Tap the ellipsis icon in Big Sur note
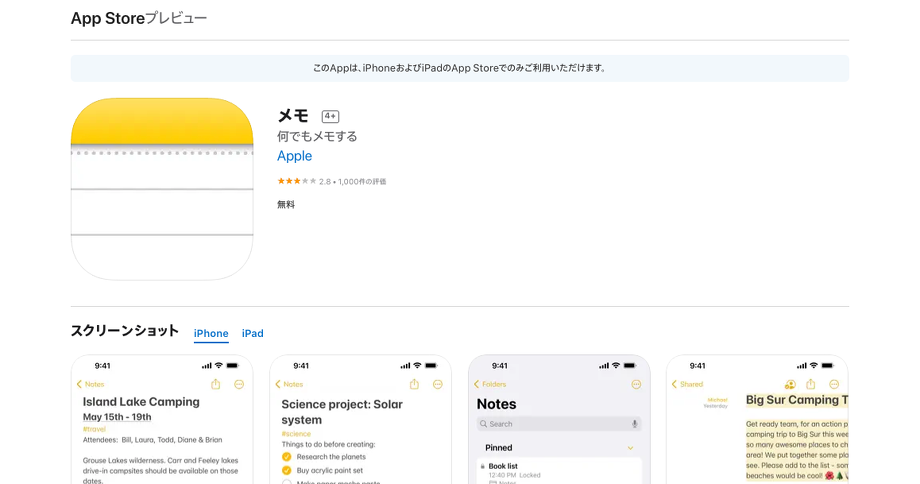Viewport: 920px width, 484px height. 834,384
